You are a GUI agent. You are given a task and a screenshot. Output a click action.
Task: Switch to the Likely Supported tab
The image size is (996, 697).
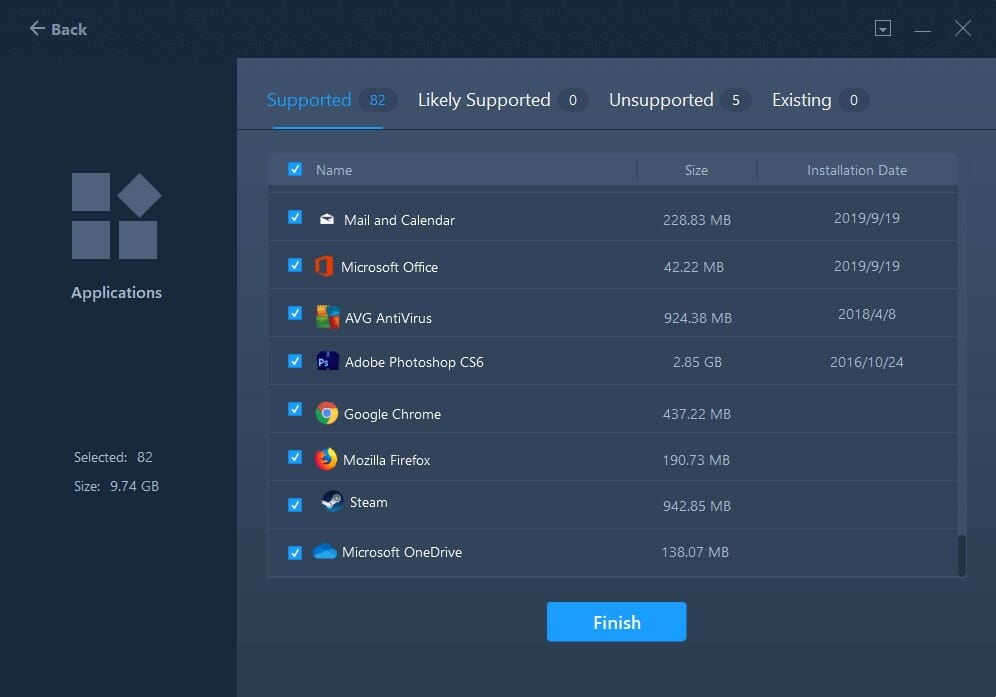484,100
